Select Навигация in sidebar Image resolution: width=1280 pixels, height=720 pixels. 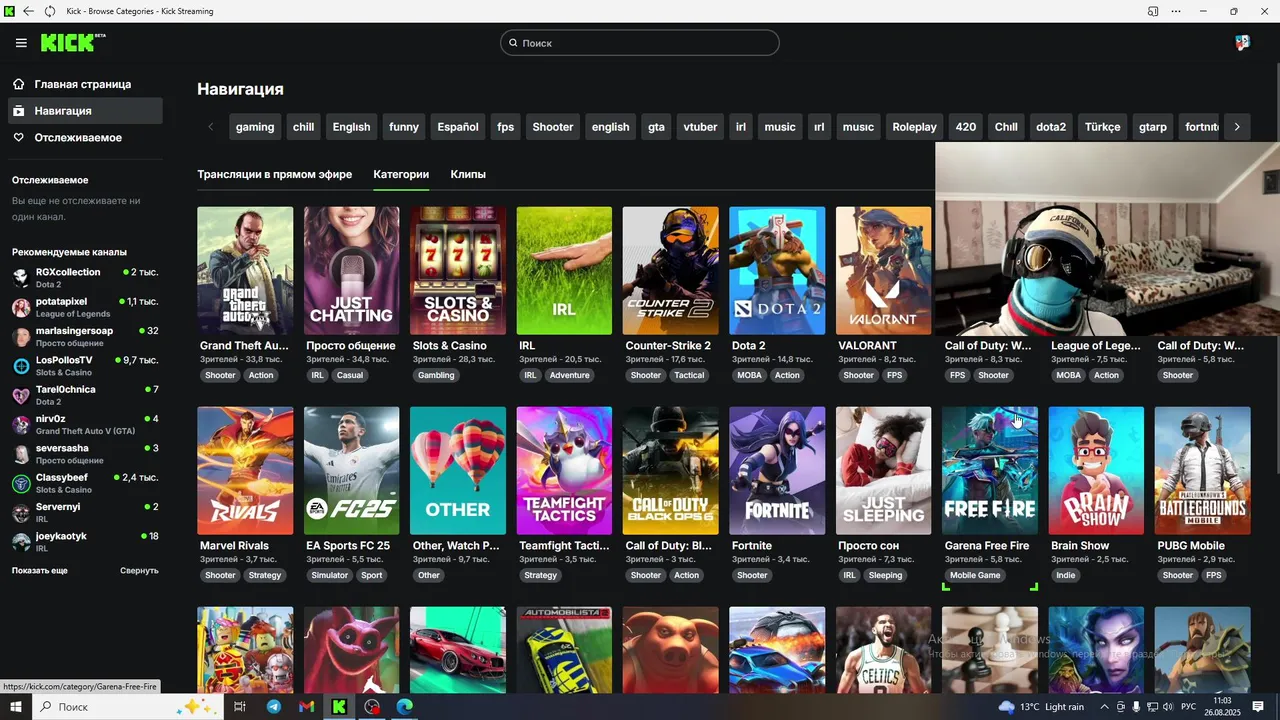[x=84, y=111]
